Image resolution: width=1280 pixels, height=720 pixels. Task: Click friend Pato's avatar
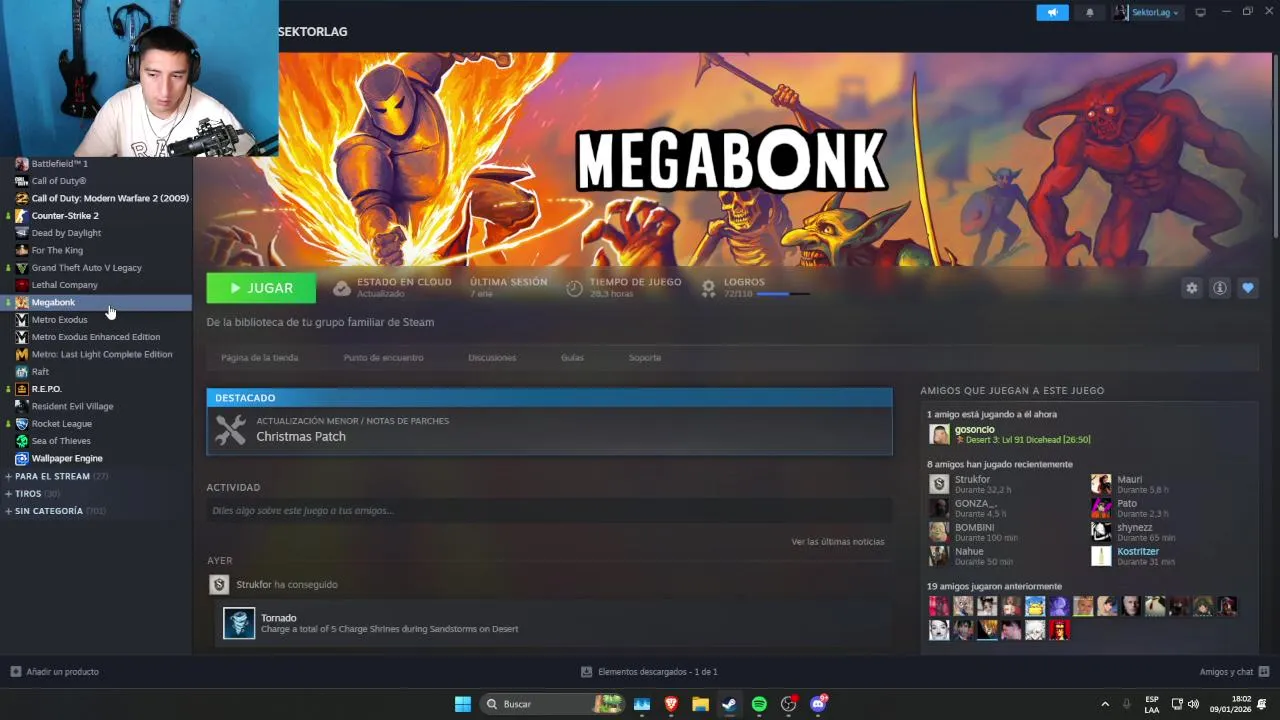click(x=1101, y=508)
